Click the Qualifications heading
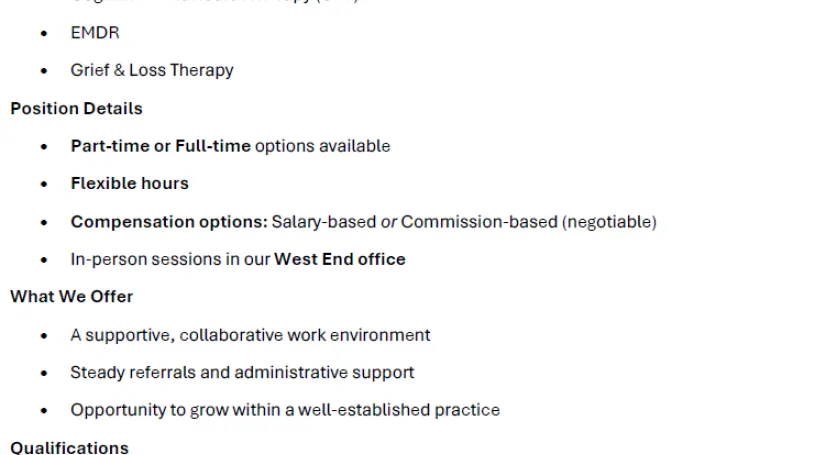This screenshot has width=815, height=455. 69,447
